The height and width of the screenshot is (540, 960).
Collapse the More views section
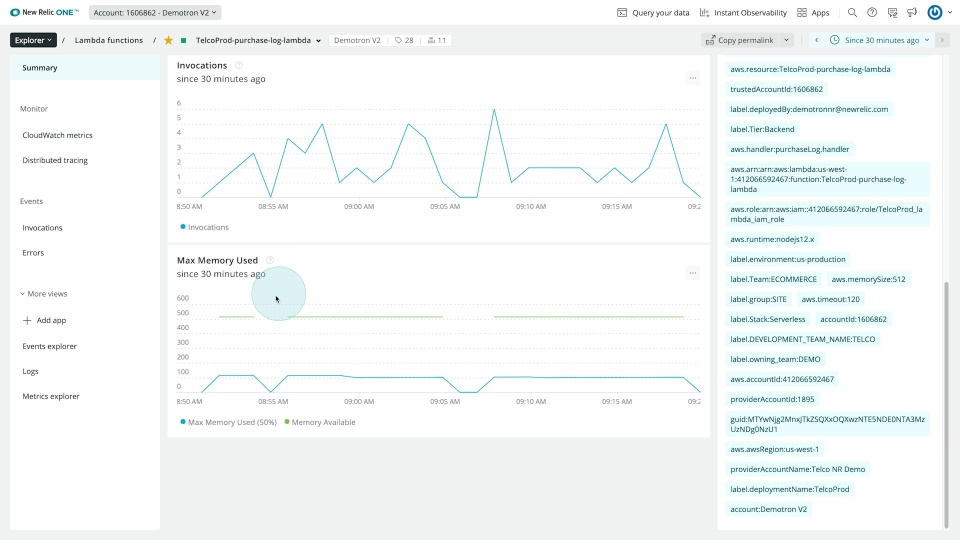tap(43, 294)
